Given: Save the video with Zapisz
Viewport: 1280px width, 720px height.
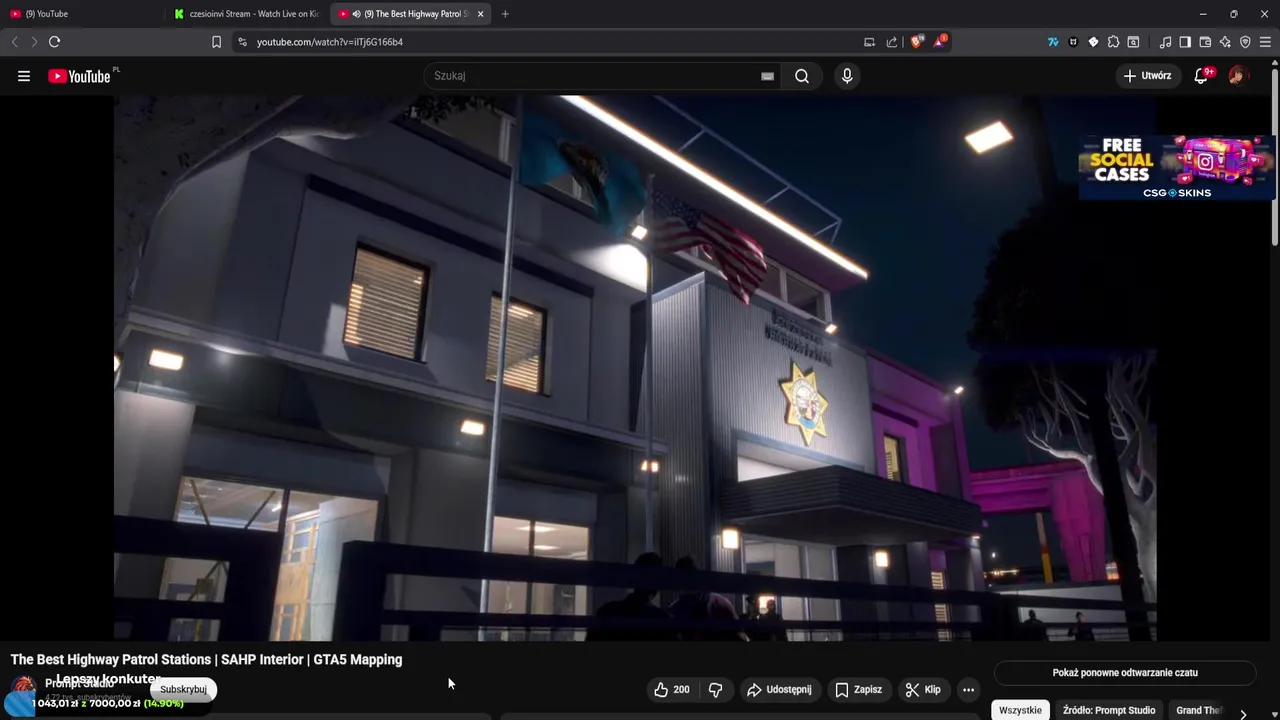Looking at the screenshot, I should (858, 689).
